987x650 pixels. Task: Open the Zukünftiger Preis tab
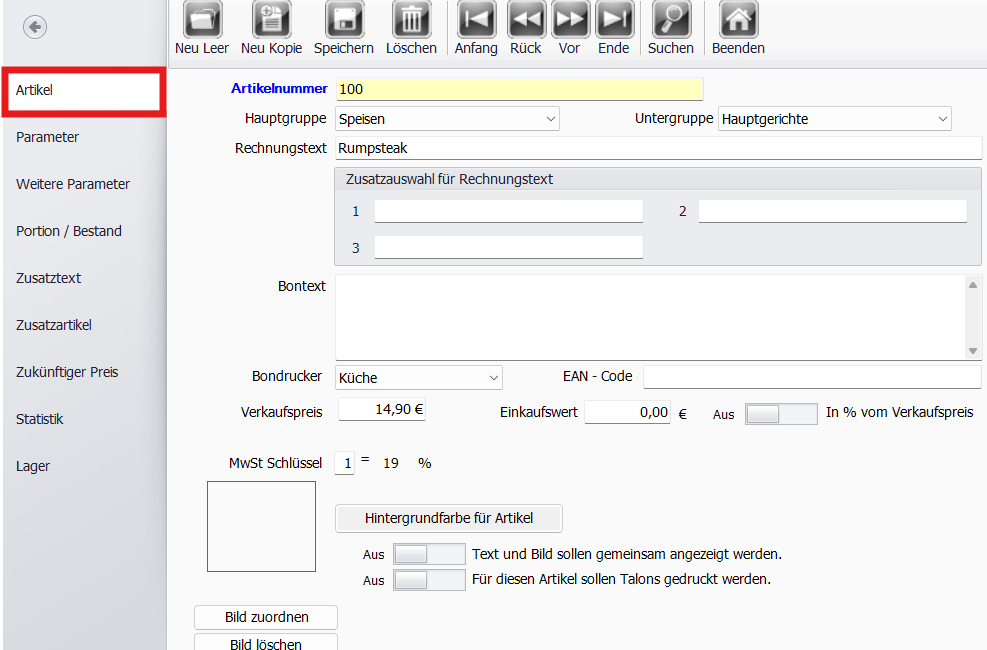pyautogui.click(x=84, y=373)
